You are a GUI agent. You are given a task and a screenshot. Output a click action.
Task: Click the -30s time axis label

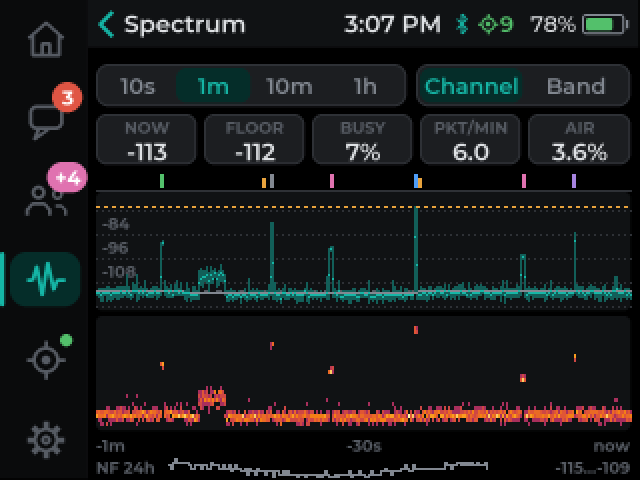tap(364, 446)
